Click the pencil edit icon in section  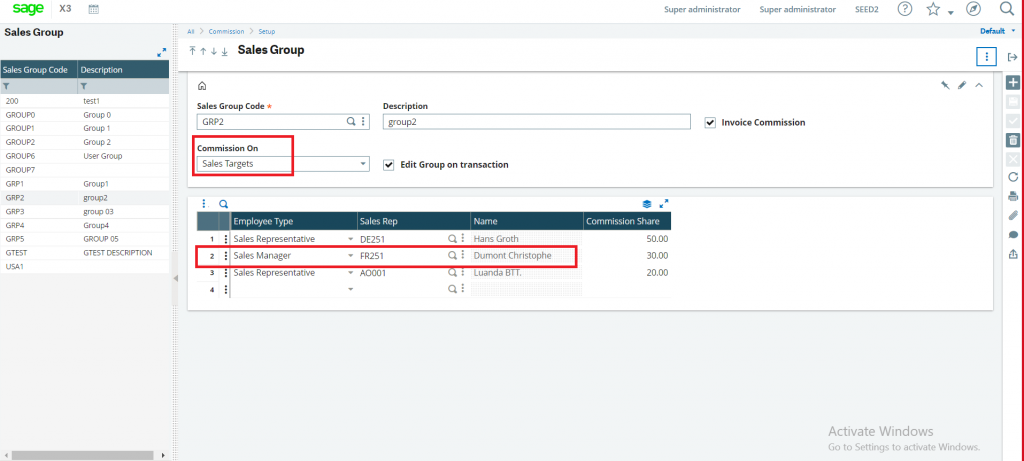pos(961,85)
